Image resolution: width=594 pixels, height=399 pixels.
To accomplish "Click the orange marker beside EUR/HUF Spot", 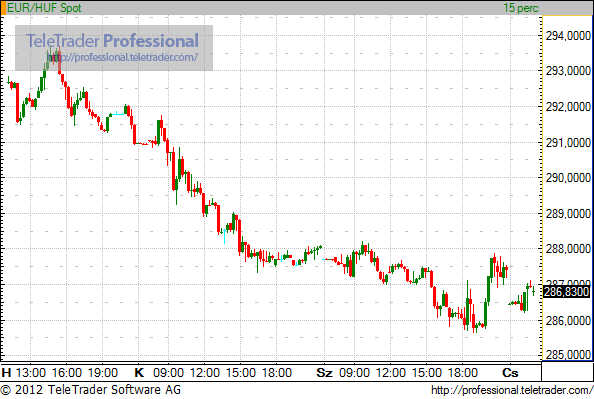I will coord(3,8).
